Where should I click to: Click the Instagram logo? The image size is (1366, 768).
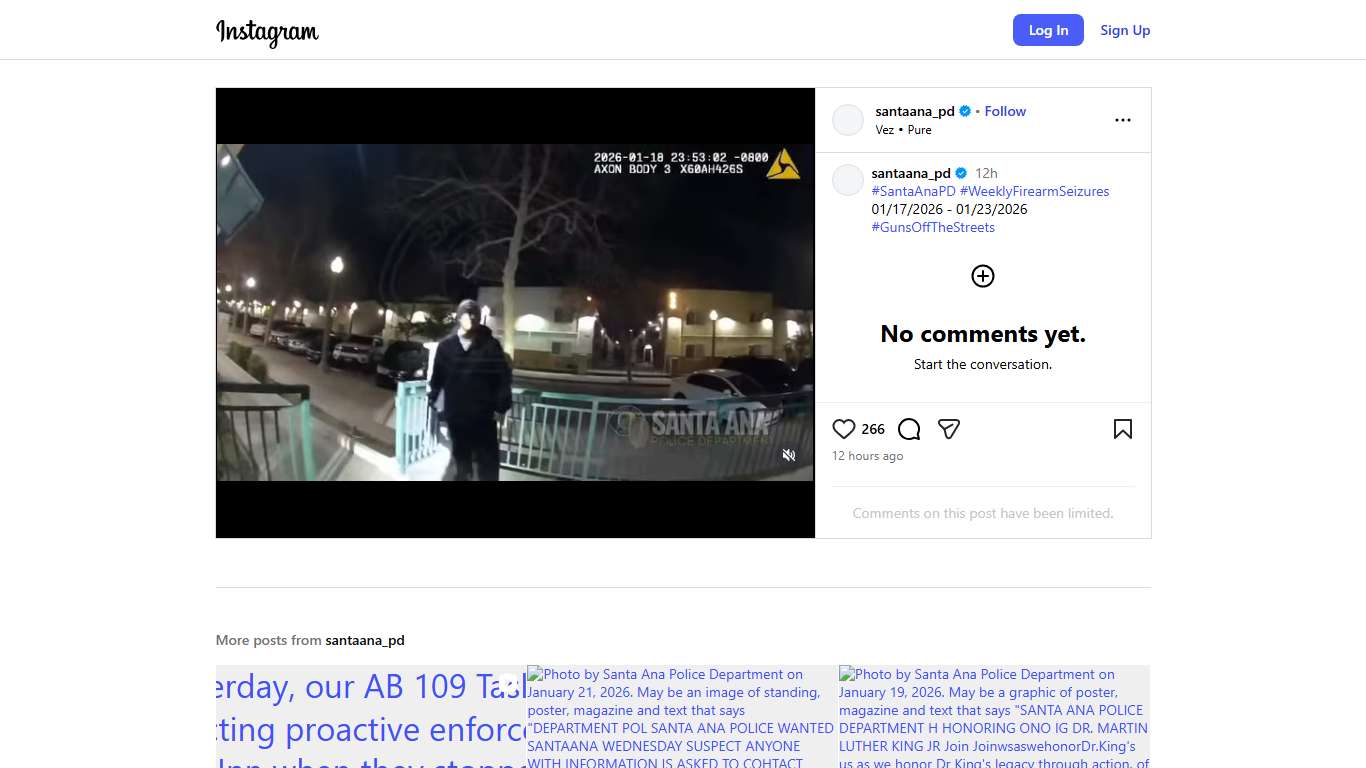[267, 32]
